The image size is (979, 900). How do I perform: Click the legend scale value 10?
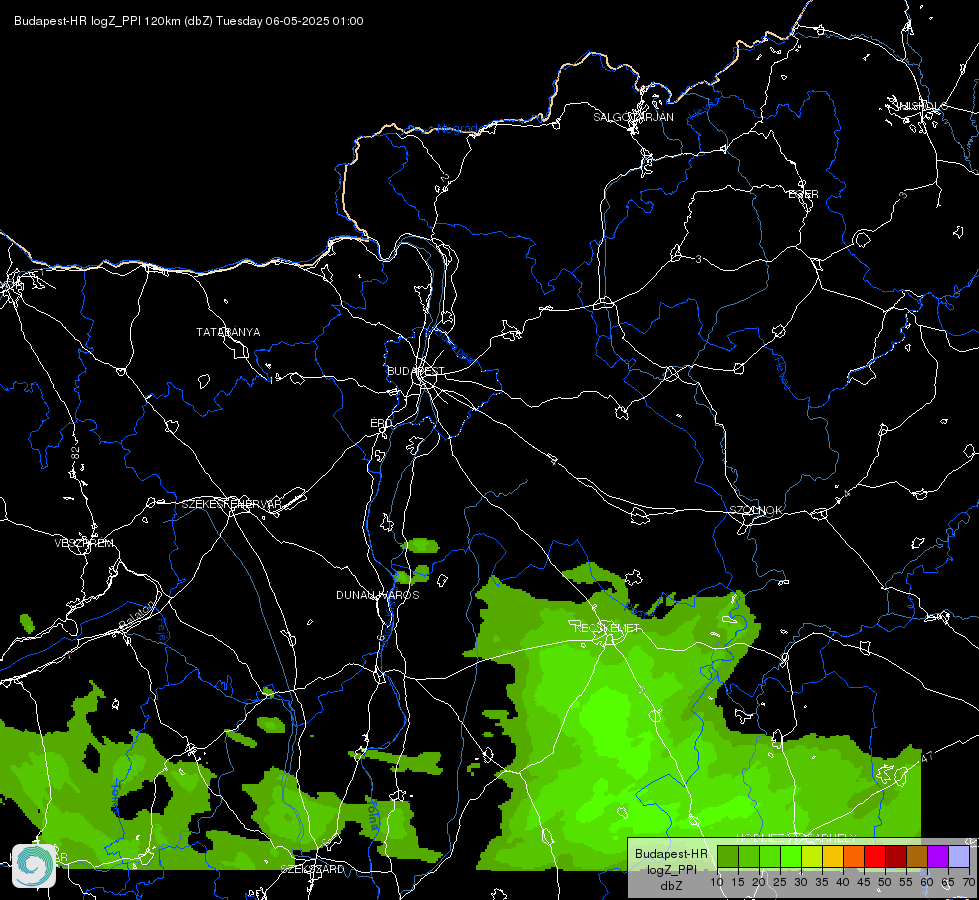(x=716, y=883)
